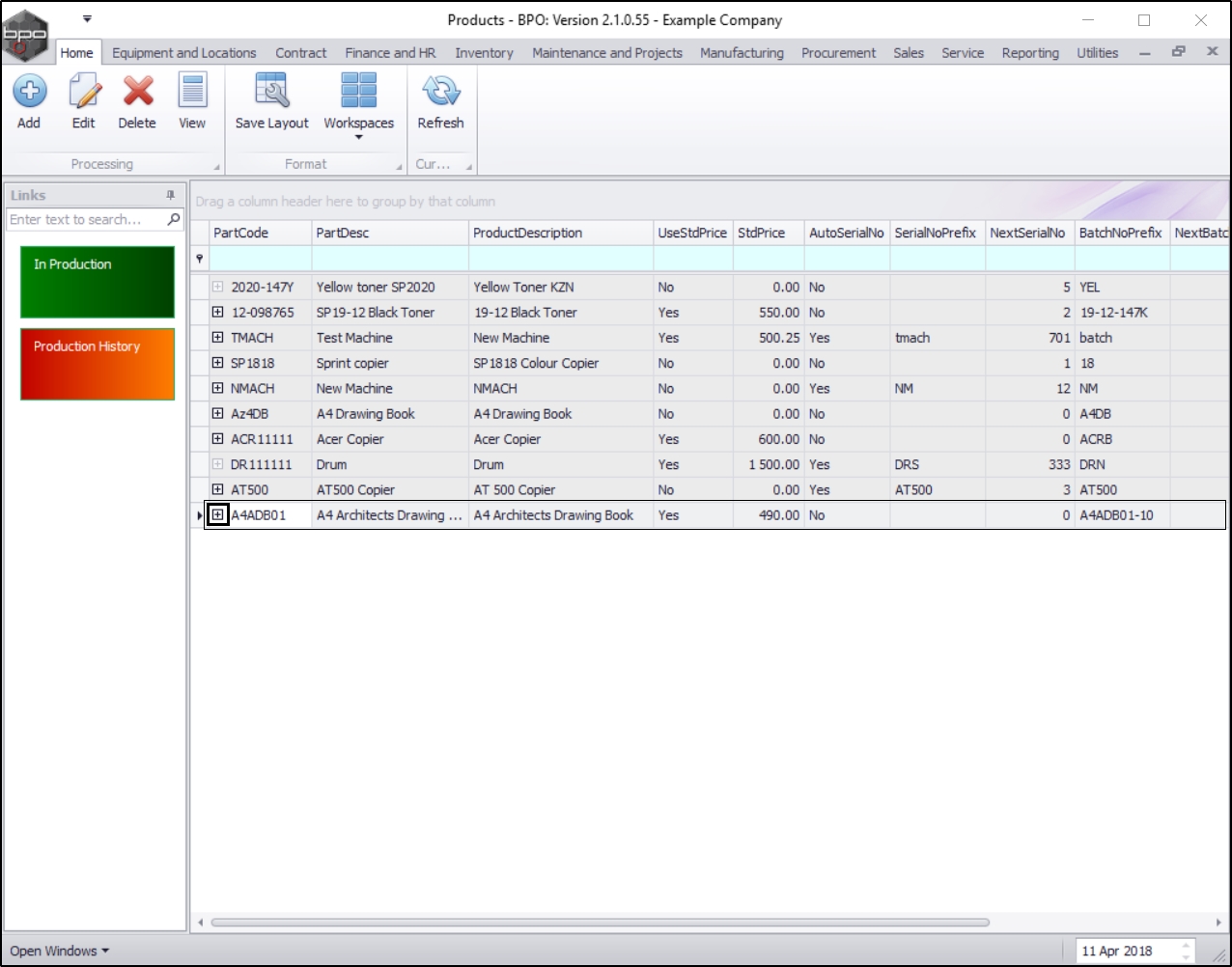Click the Save Layout icon
Screen dimensions: 1232x967
[271, 92]
